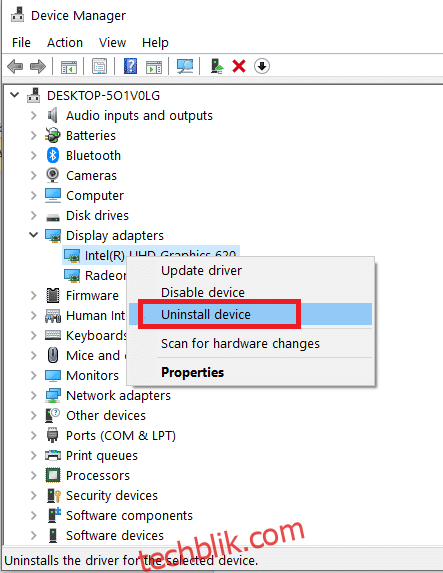443x573 pixels.
Task: Click the DESKTOP-5O1V0LG computer icon
Action: click(34, 95)
